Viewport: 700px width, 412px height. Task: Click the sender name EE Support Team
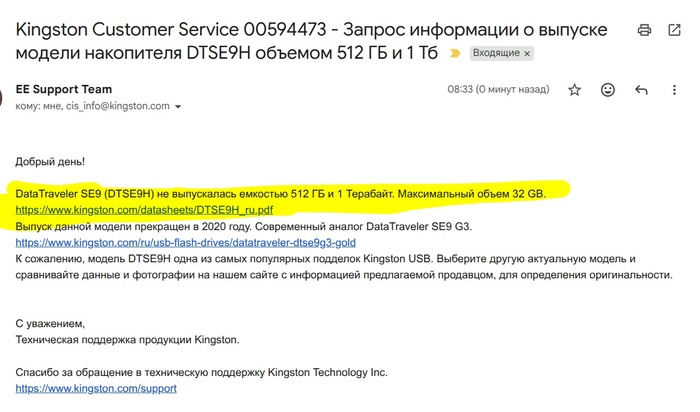[64, 89]
